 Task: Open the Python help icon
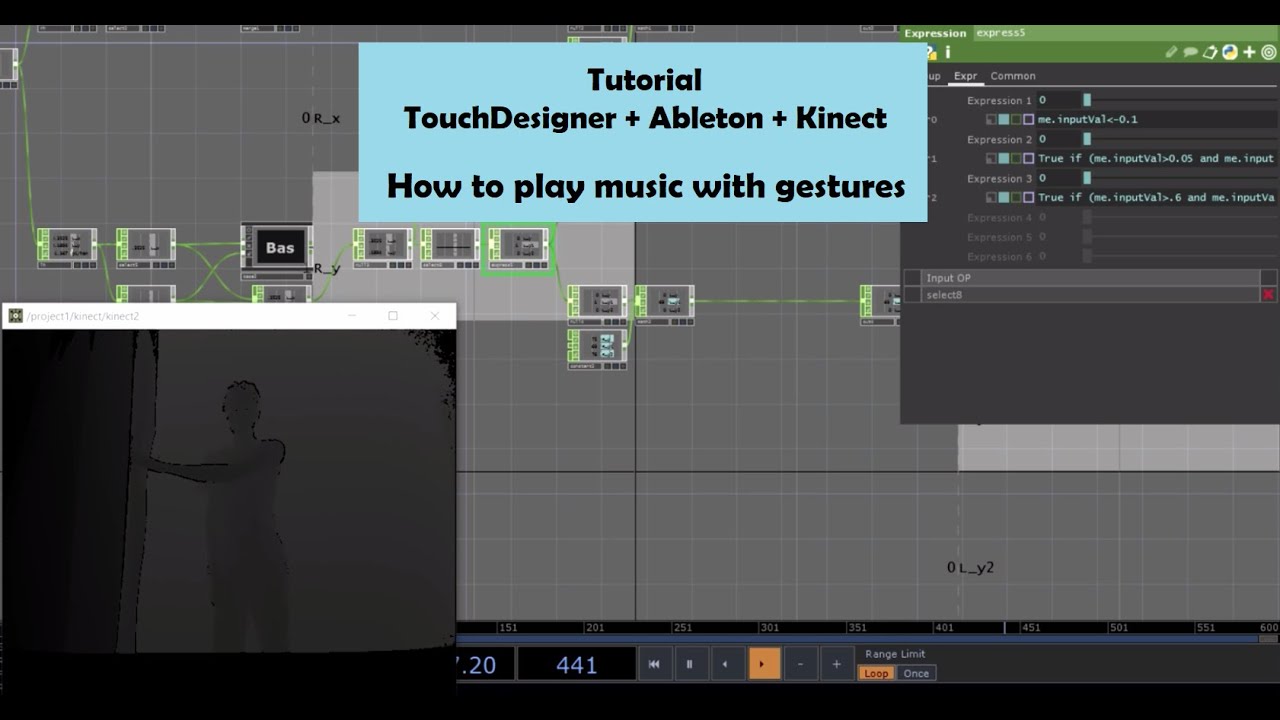pos(1229,52)
